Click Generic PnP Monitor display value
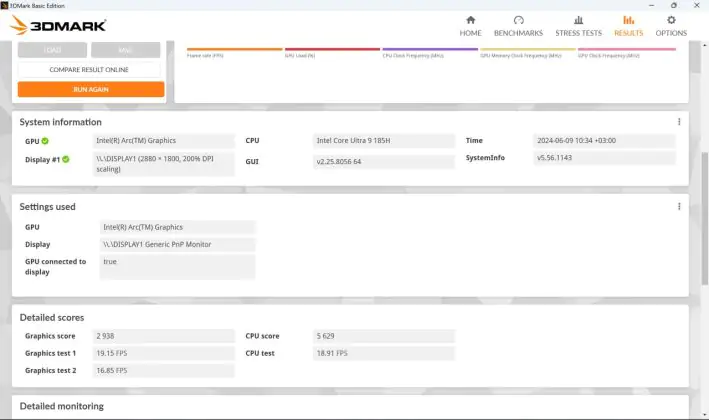 (x=177, y=244)
